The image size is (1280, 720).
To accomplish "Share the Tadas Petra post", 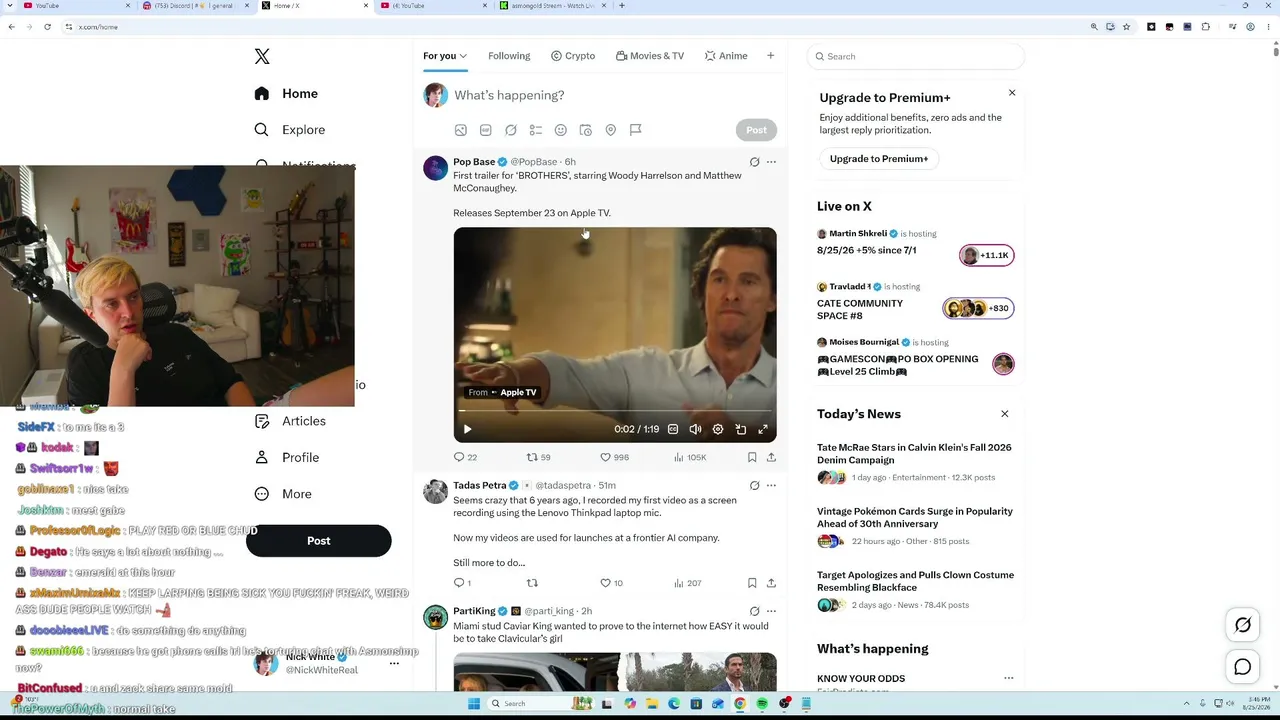I will [771, 583].
